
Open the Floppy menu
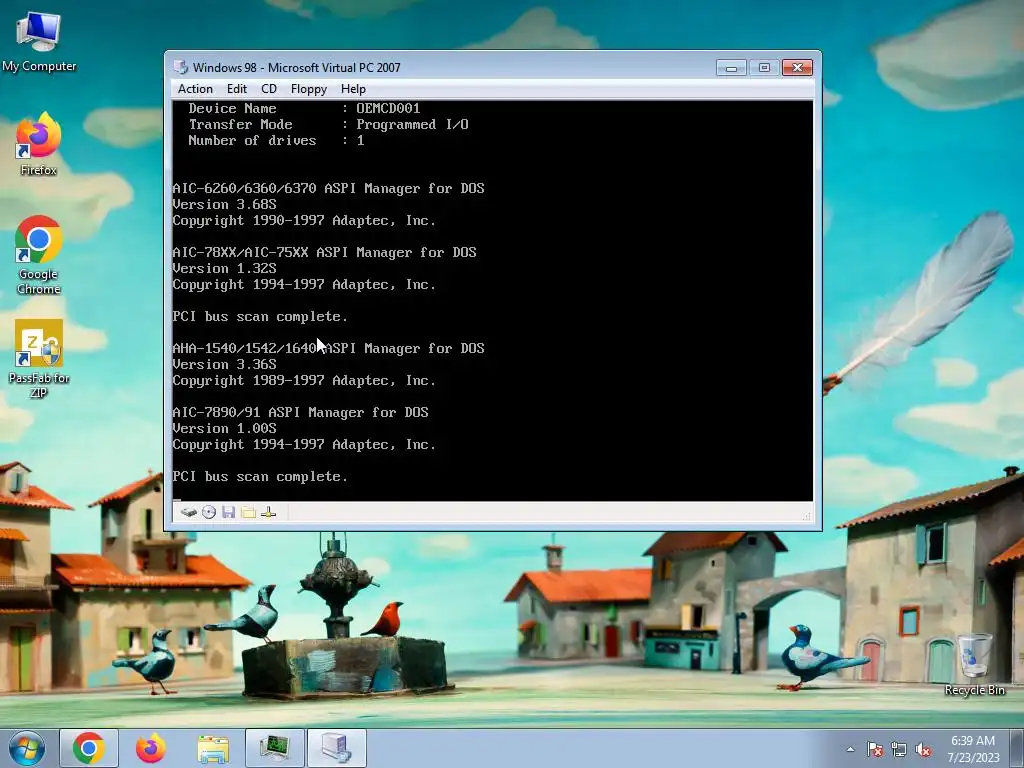click(308, 89)
